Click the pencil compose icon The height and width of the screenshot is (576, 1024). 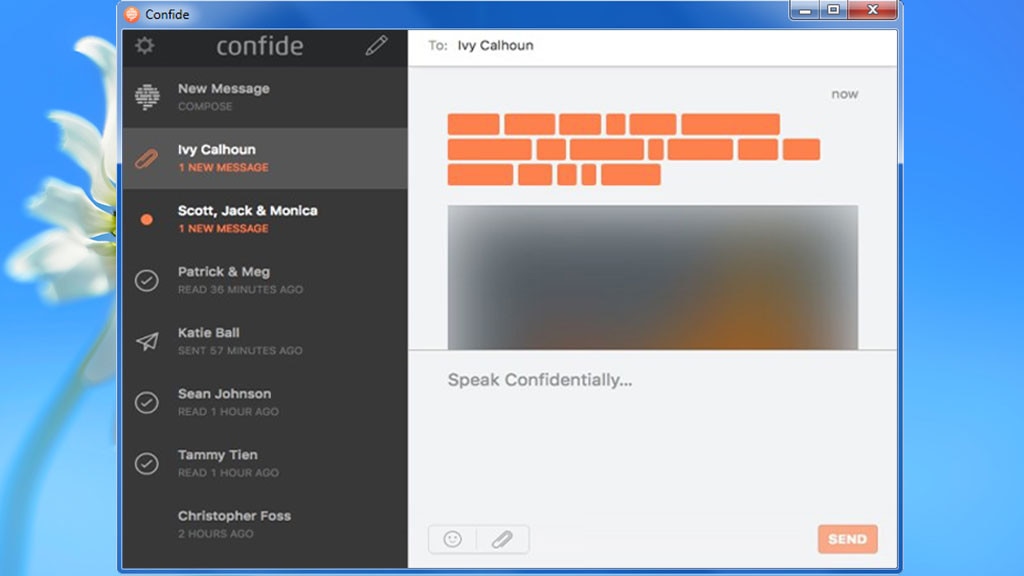tap(376, 46)
